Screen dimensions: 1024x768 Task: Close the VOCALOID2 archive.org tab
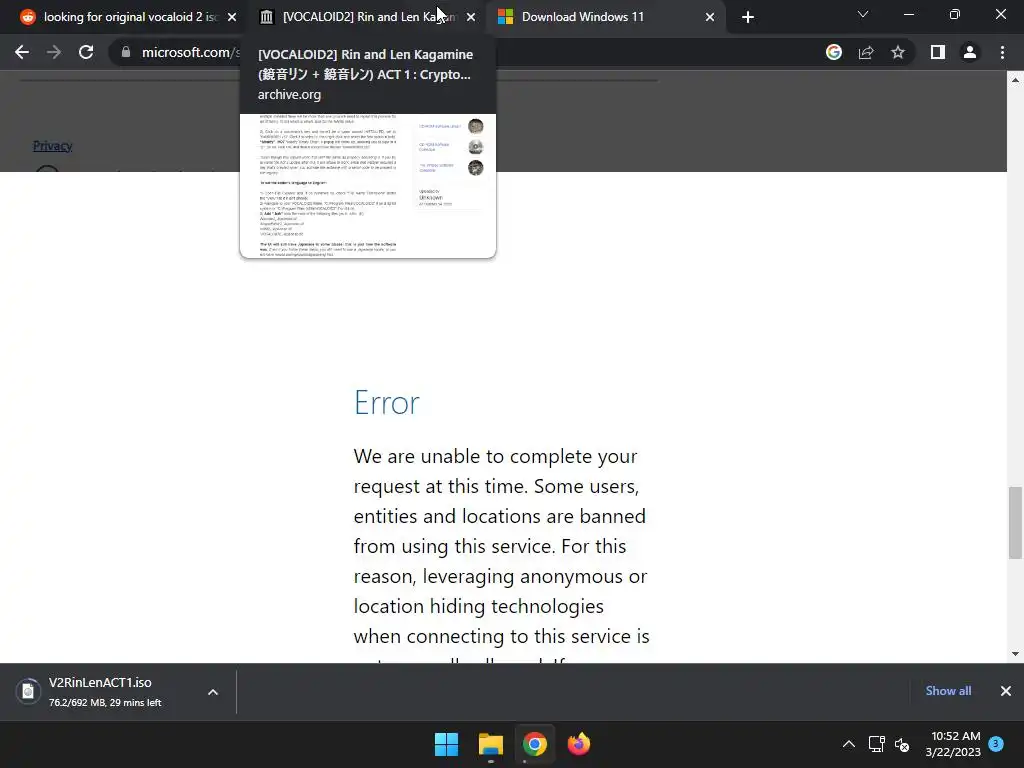[471, 17]
